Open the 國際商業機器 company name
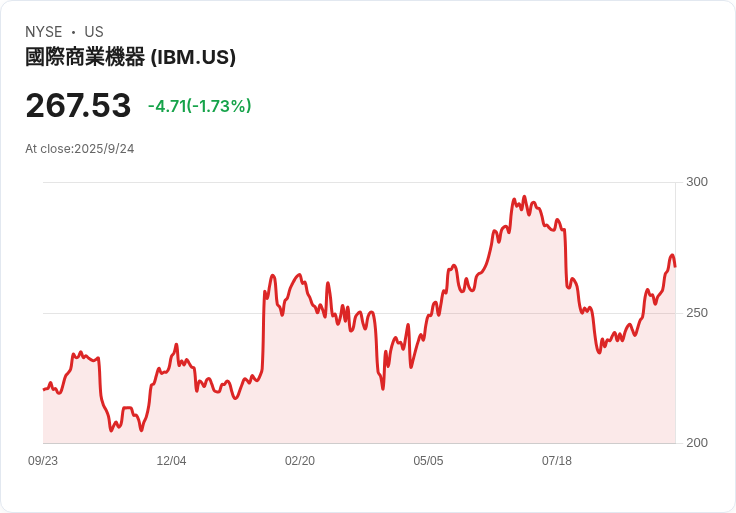 (x=85, y=57)
